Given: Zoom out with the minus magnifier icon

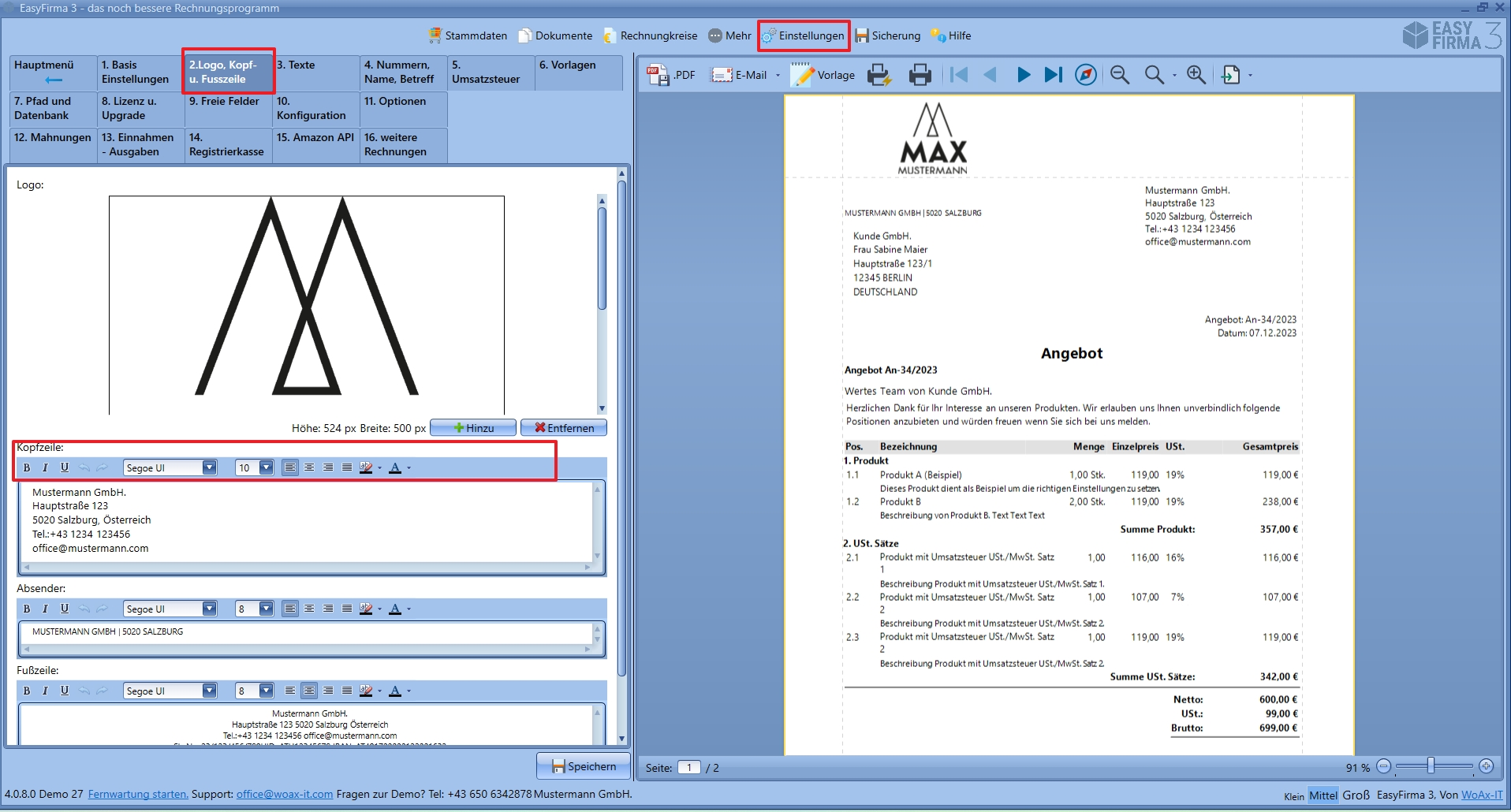Looking at the screenshot, I should pyautogui.click(x=1120, y=75).
